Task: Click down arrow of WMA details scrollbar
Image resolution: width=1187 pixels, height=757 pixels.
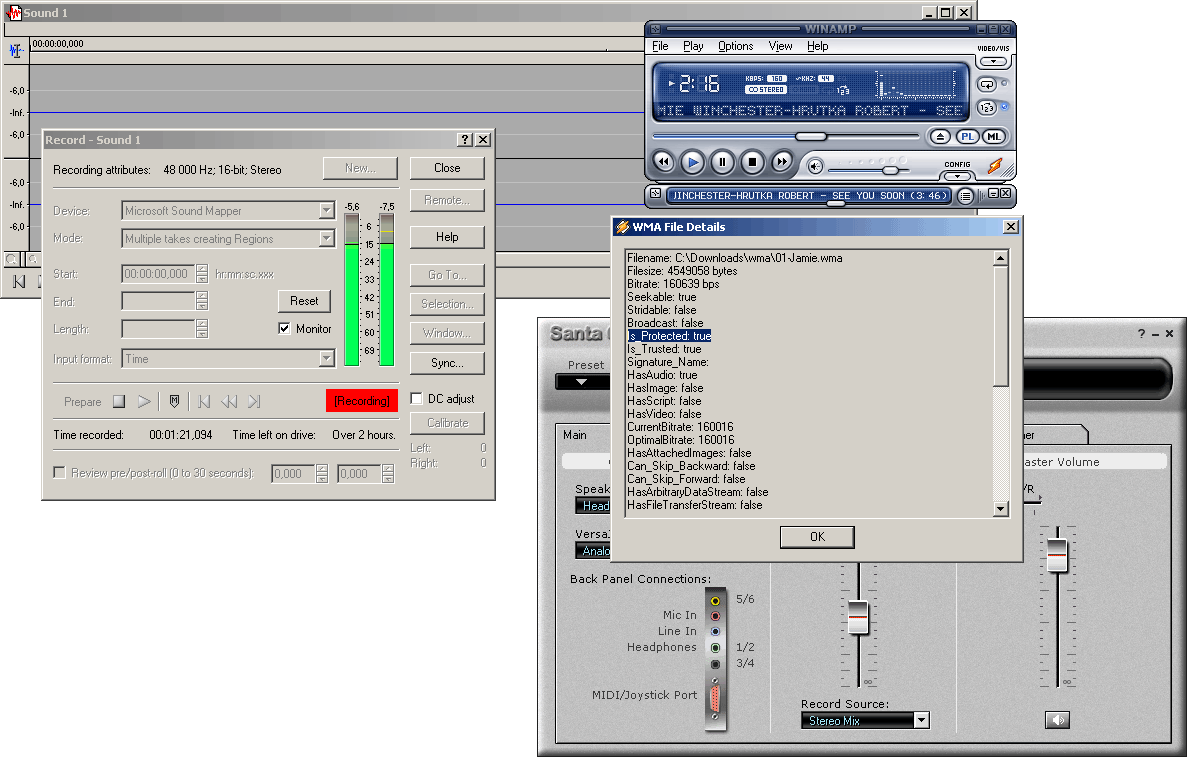Action: pyautogui.click(x=1001, y=509)
